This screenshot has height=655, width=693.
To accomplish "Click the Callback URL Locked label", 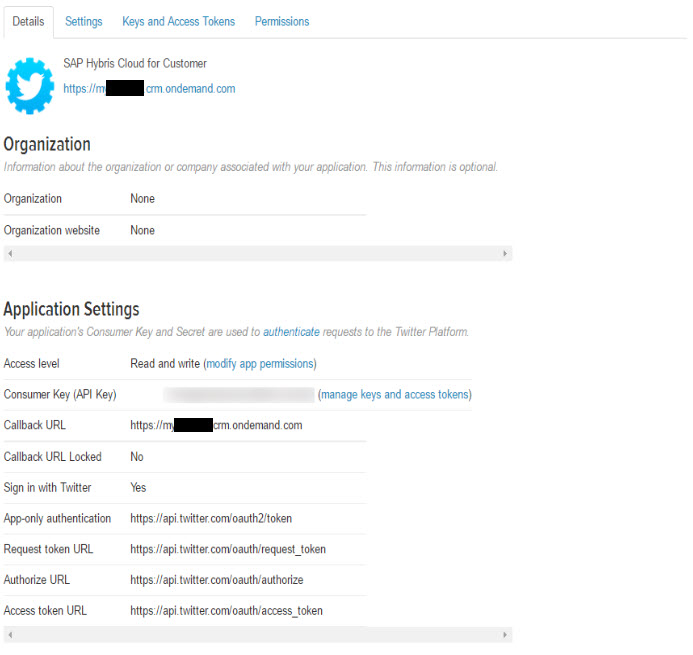I will click(53, 457).
